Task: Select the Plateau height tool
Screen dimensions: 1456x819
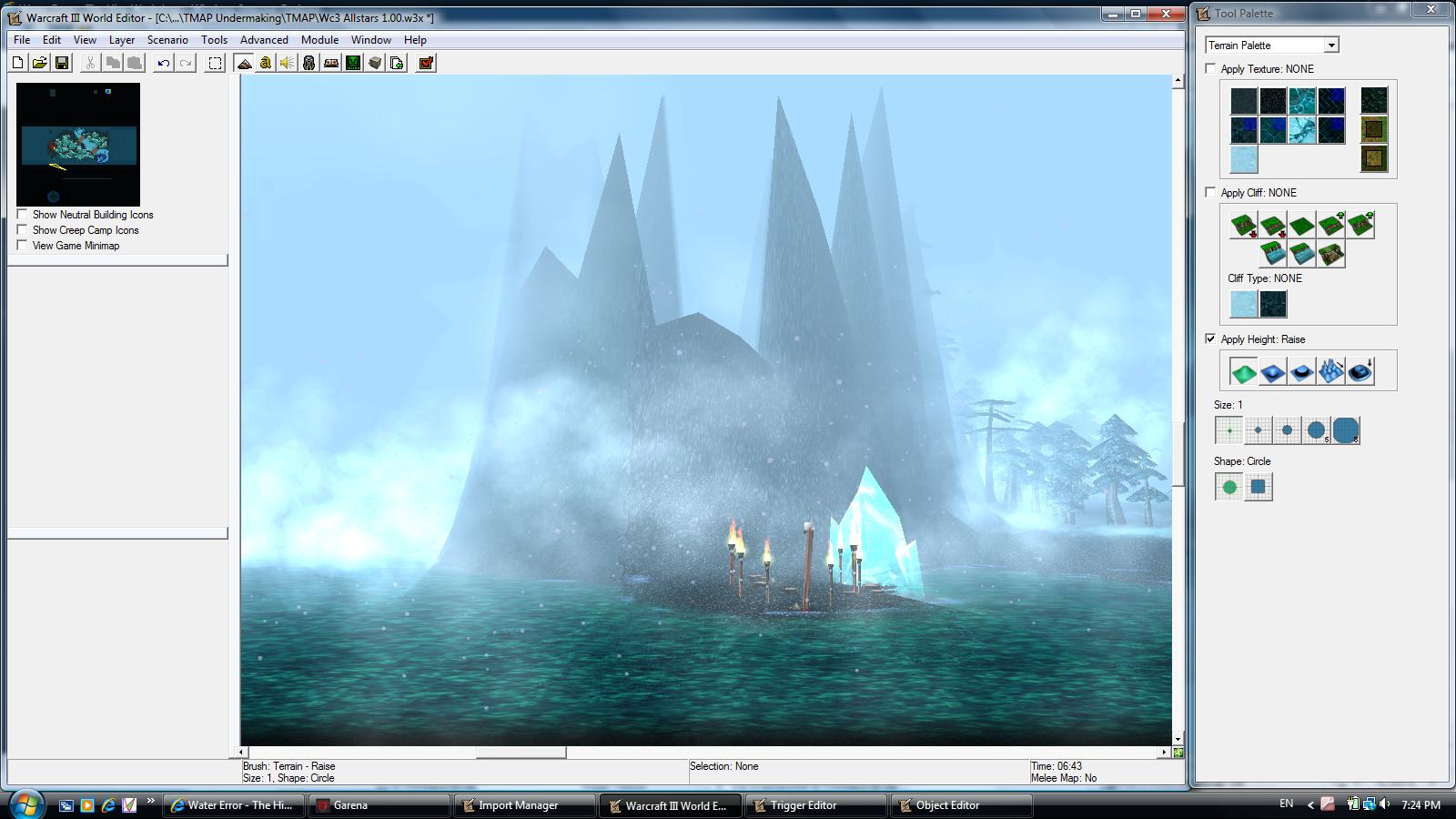Action: point(1301,371)
